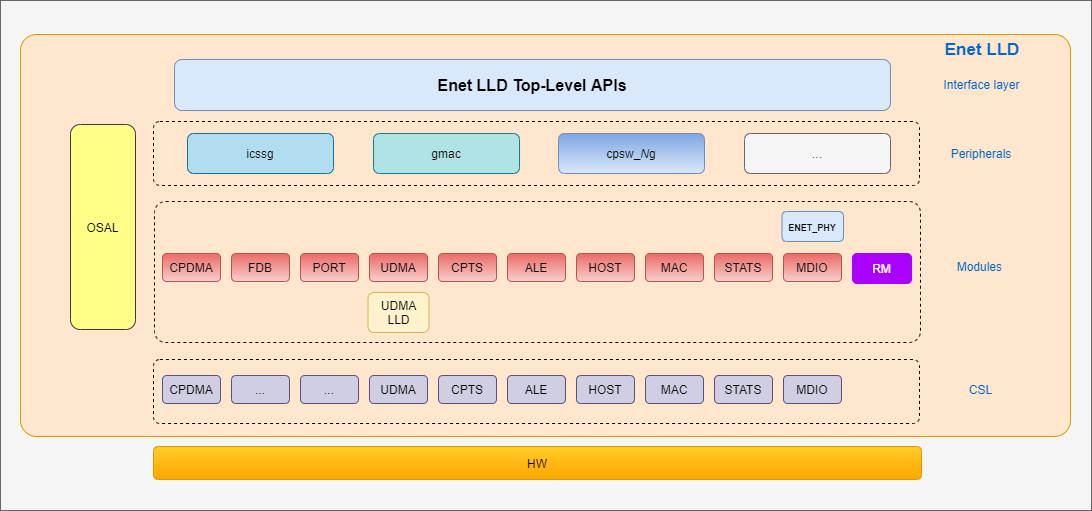
Task: Click the red ALE module block
Action: click(536, 268)
